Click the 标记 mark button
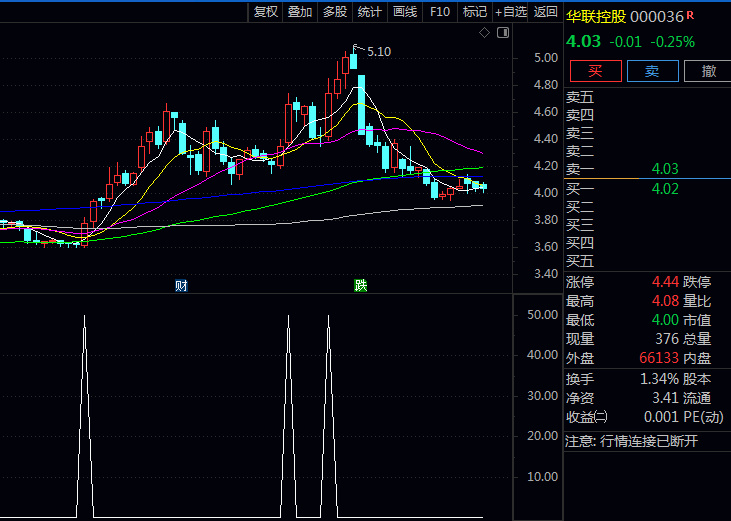The height and width of the screenshot is (521, 731). (475, 12)
